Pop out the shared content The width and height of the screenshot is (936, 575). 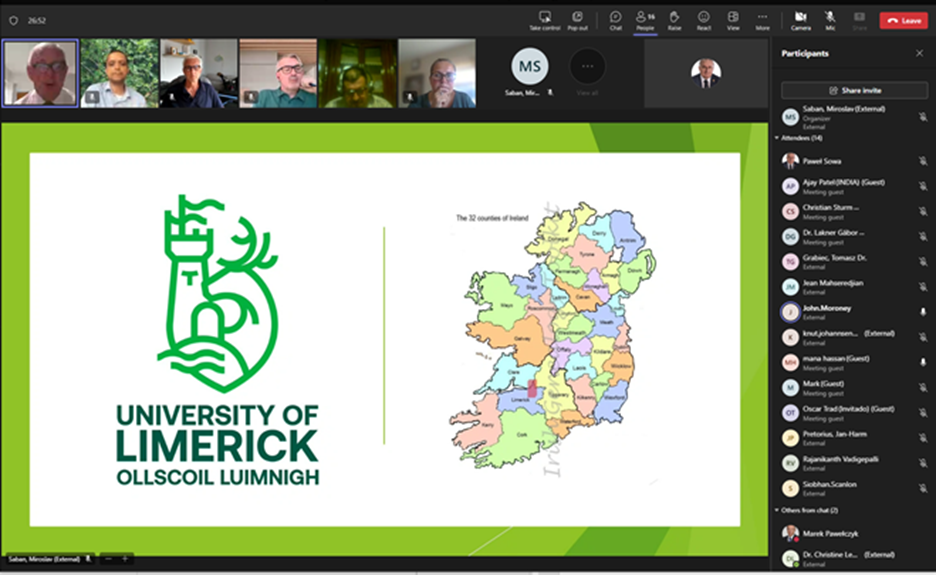coord(577,20)
